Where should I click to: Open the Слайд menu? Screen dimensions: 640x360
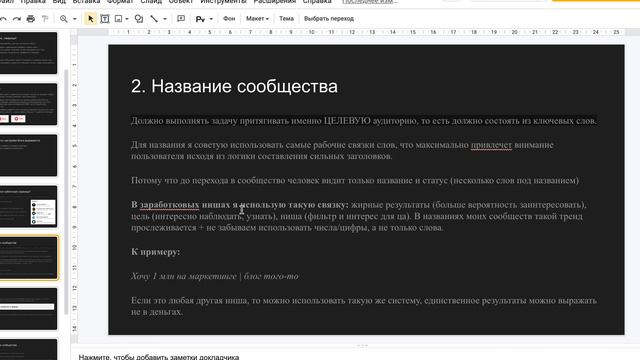point(151,2)
